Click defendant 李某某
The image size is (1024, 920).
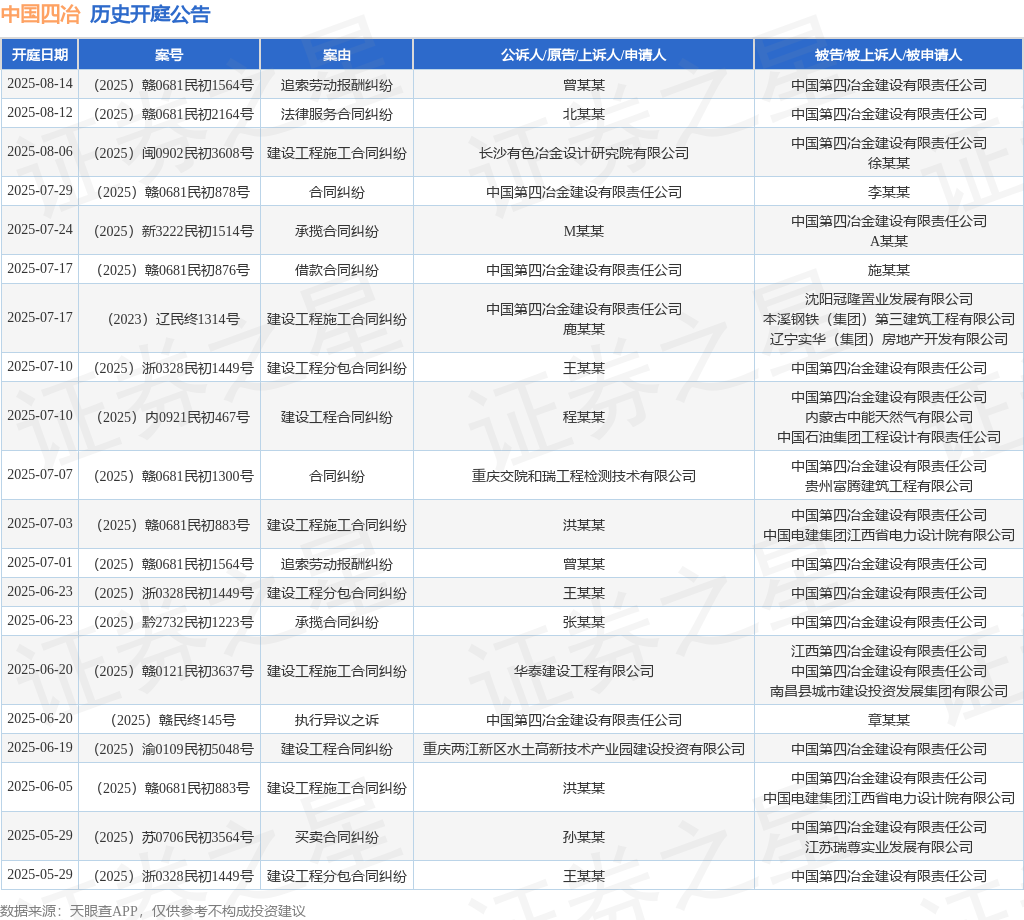pos(889,192)
